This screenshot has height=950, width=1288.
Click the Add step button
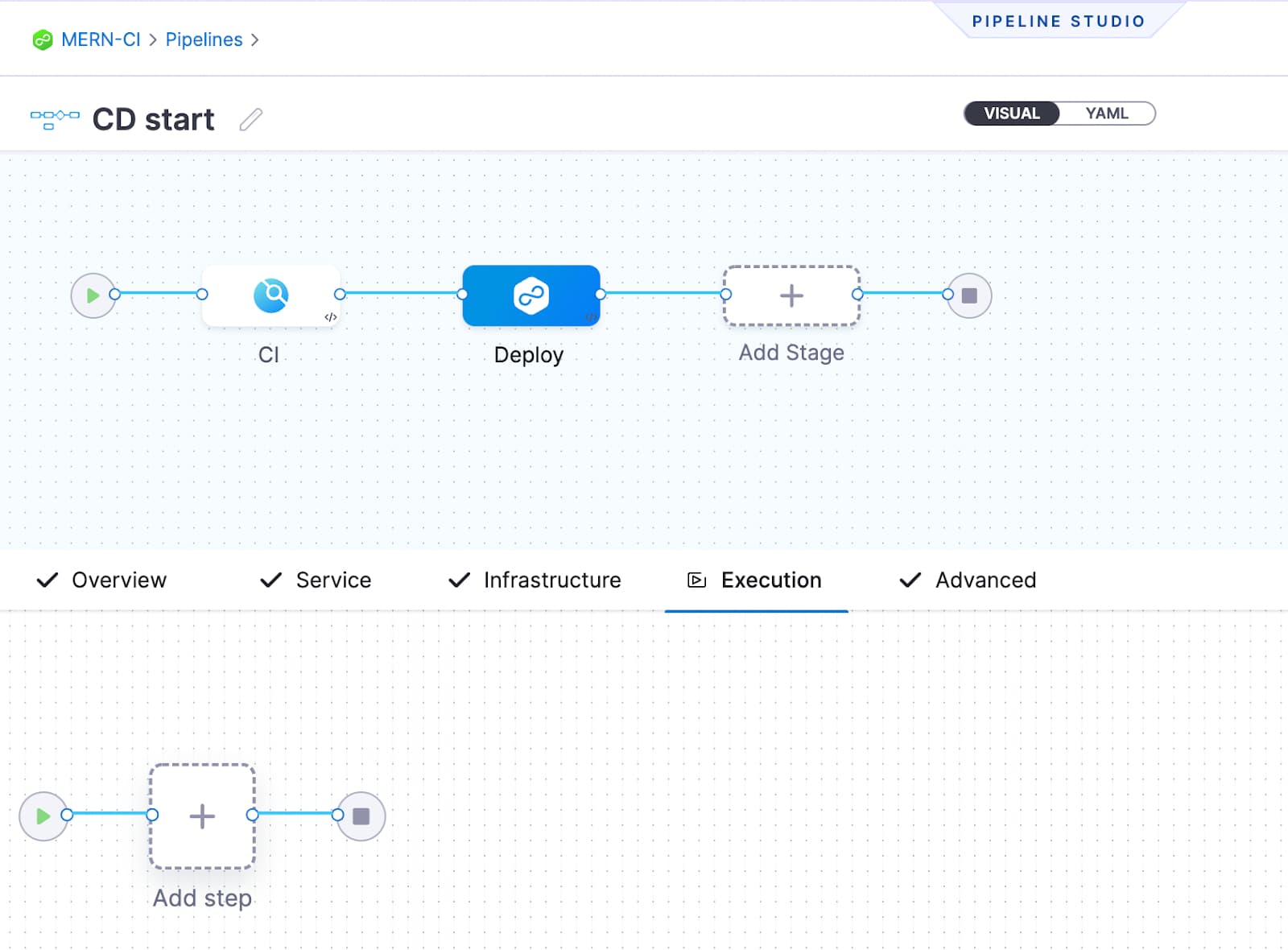click(201, 816)
